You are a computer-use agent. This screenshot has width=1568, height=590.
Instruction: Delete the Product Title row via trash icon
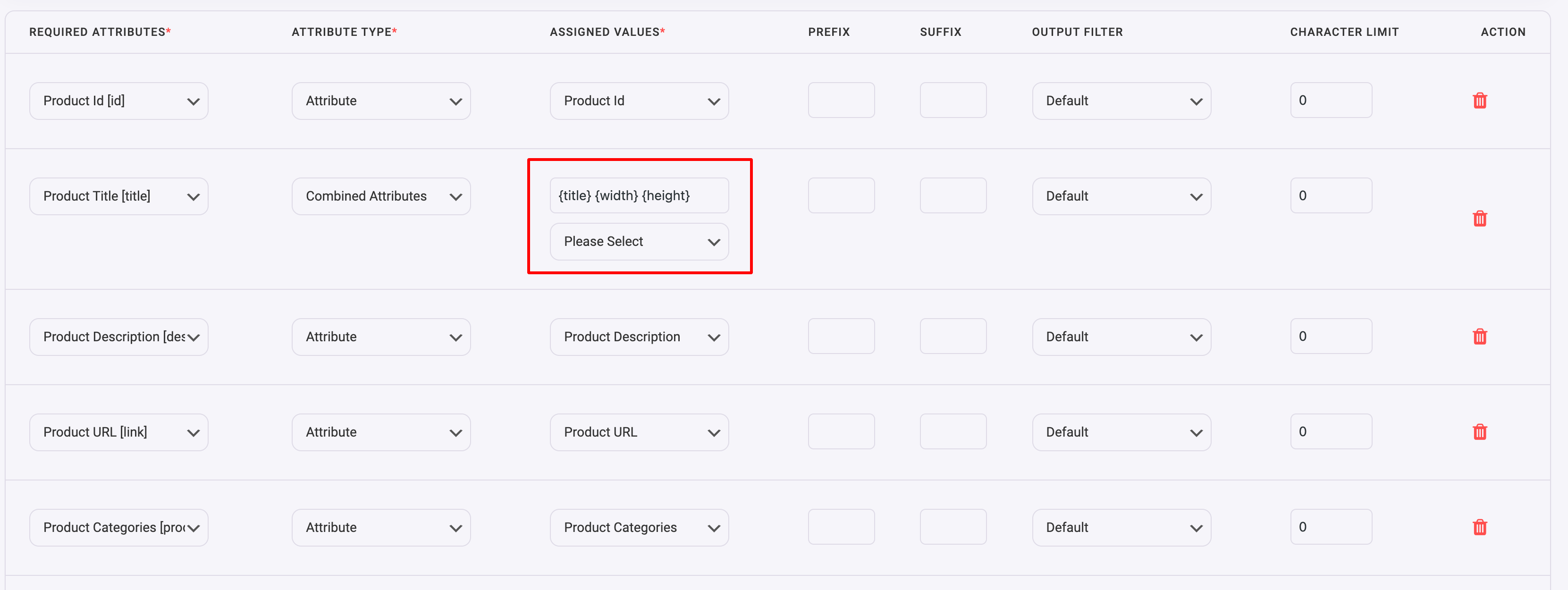pyautogui.click(x=1479, y=219)
